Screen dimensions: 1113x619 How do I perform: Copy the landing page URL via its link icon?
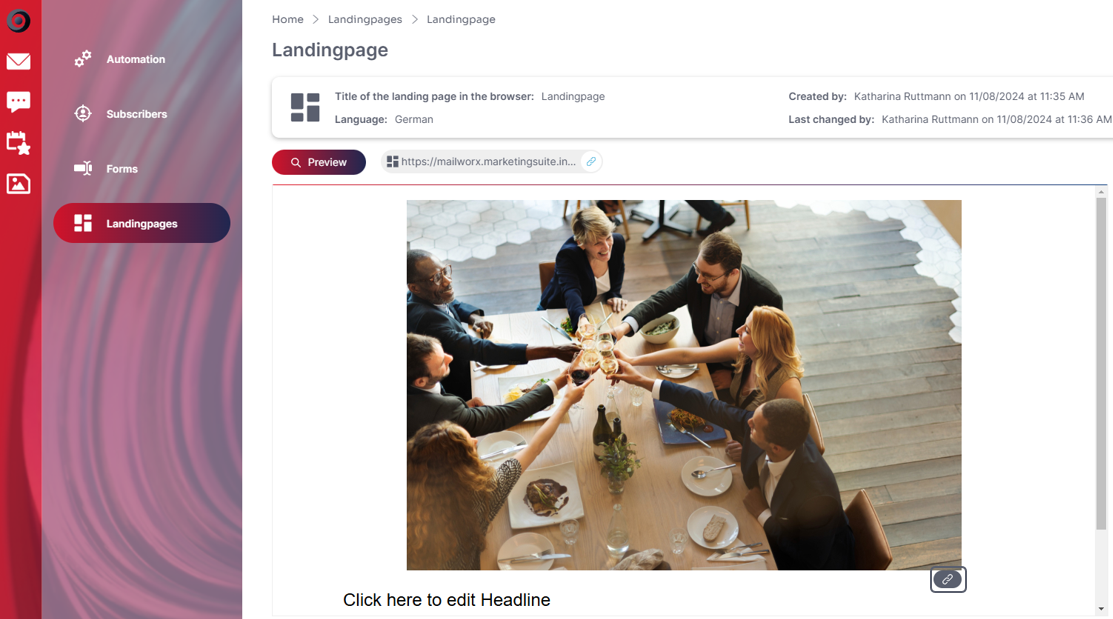tap(591, 162)
